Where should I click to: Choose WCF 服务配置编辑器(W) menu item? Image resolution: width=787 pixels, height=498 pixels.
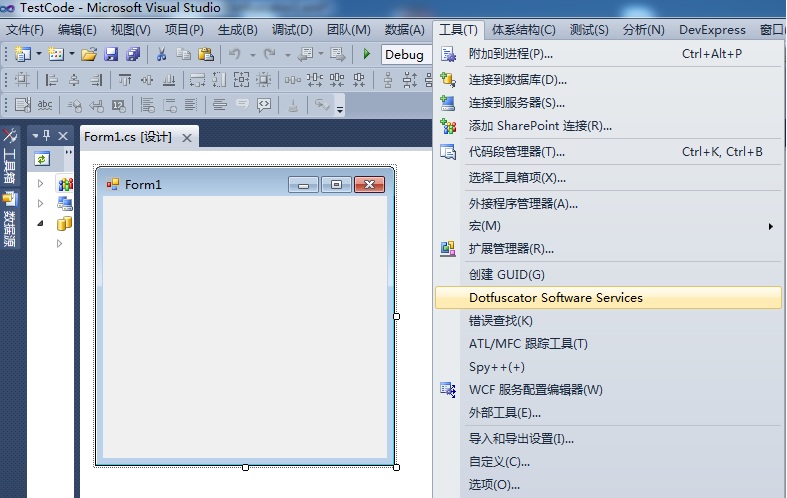pyautogui.click(x=608, y=390)
